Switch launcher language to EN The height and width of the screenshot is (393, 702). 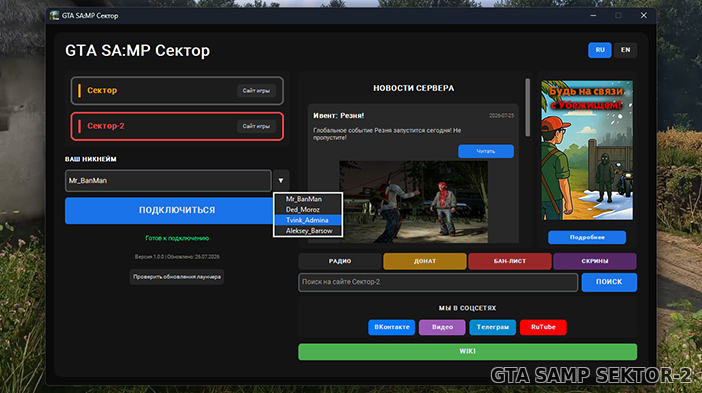tap(625, 50)
